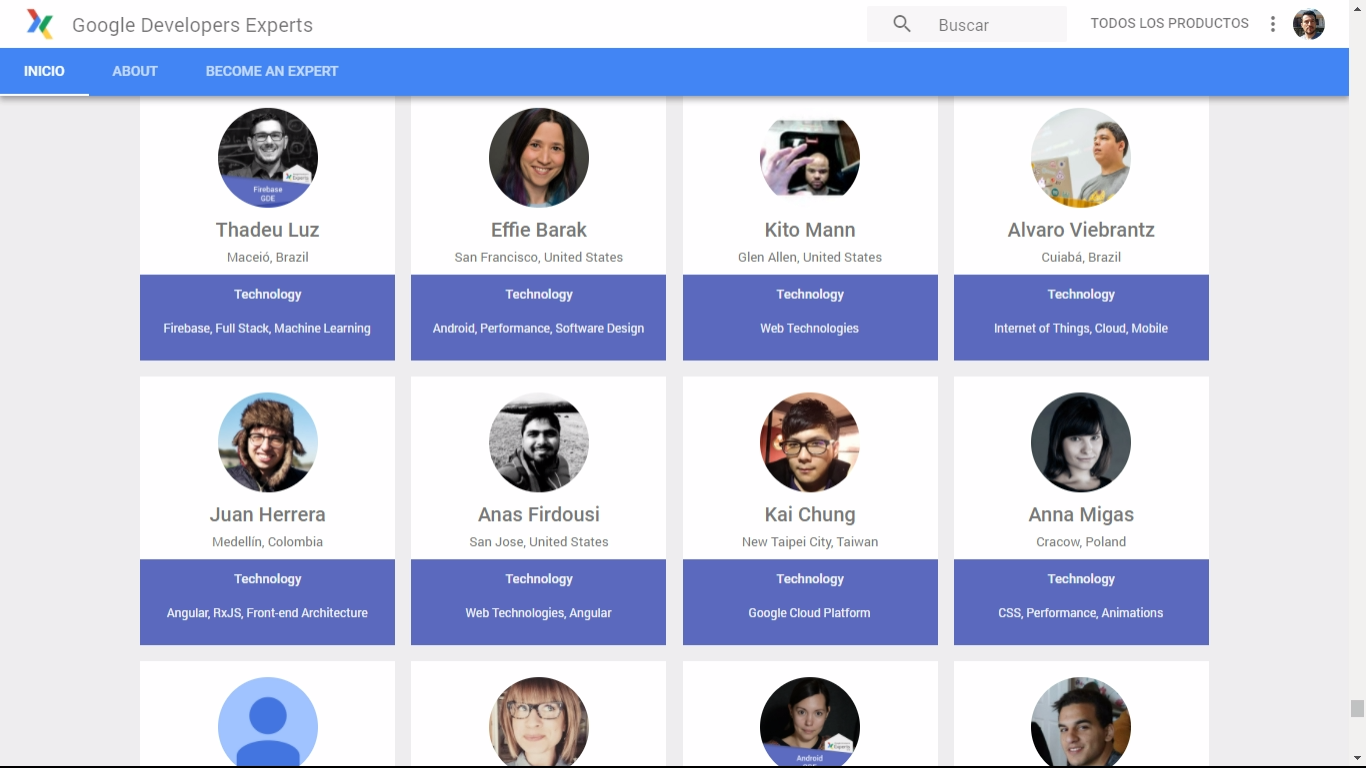
Task: Open Alvaro Viebrantz profile photo
Action: (1081, 158)
